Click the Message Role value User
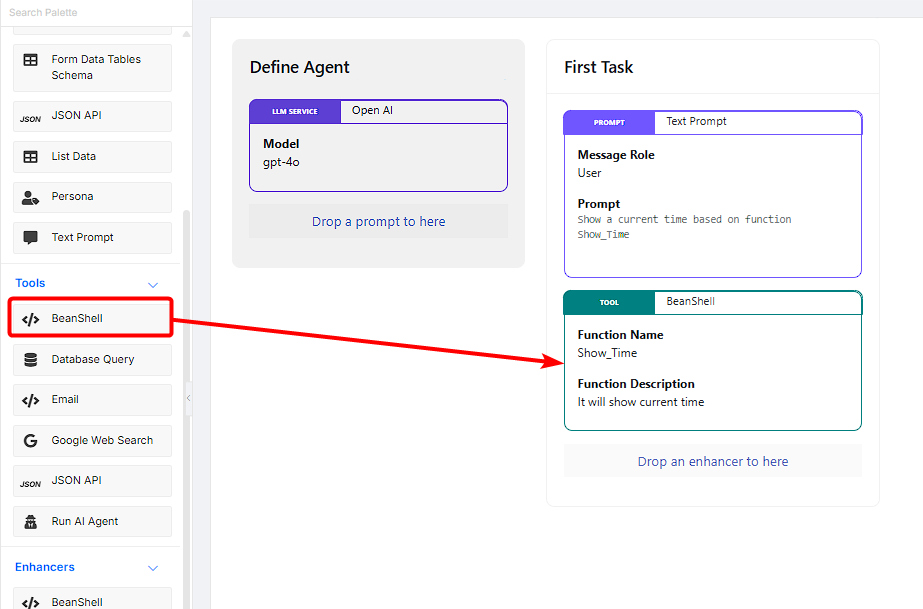The width and height of the screenshot is (923, 609). pyautogui.click(x=589, y=173)
